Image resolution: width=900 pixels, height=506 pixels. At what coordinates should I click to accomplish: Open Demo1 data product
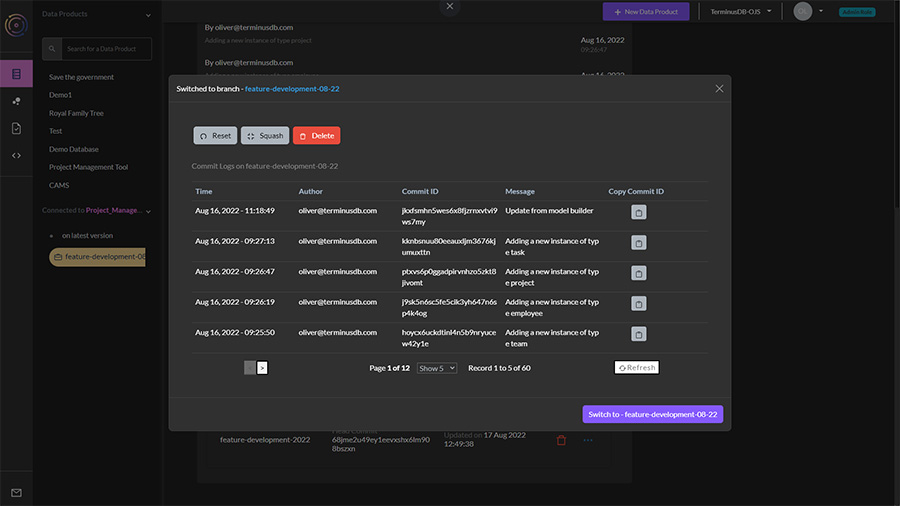60,95
